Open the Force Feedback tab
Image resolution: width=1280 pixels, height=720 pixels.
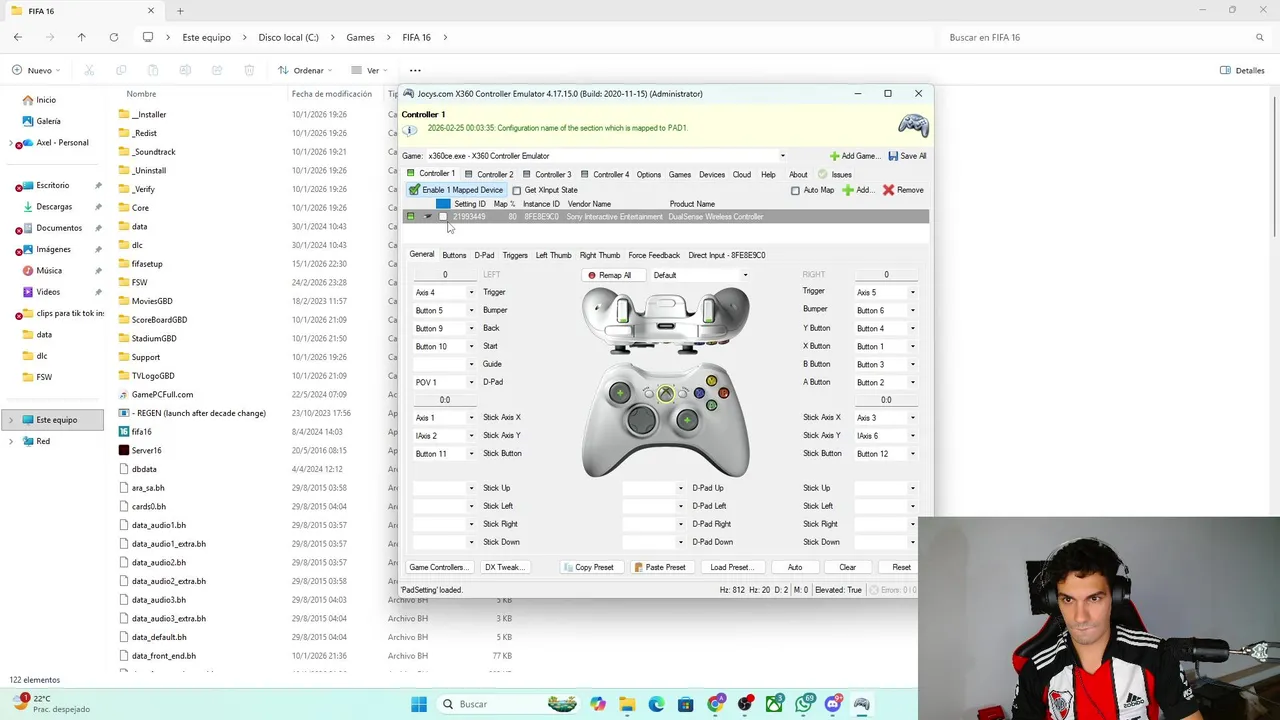654,255
